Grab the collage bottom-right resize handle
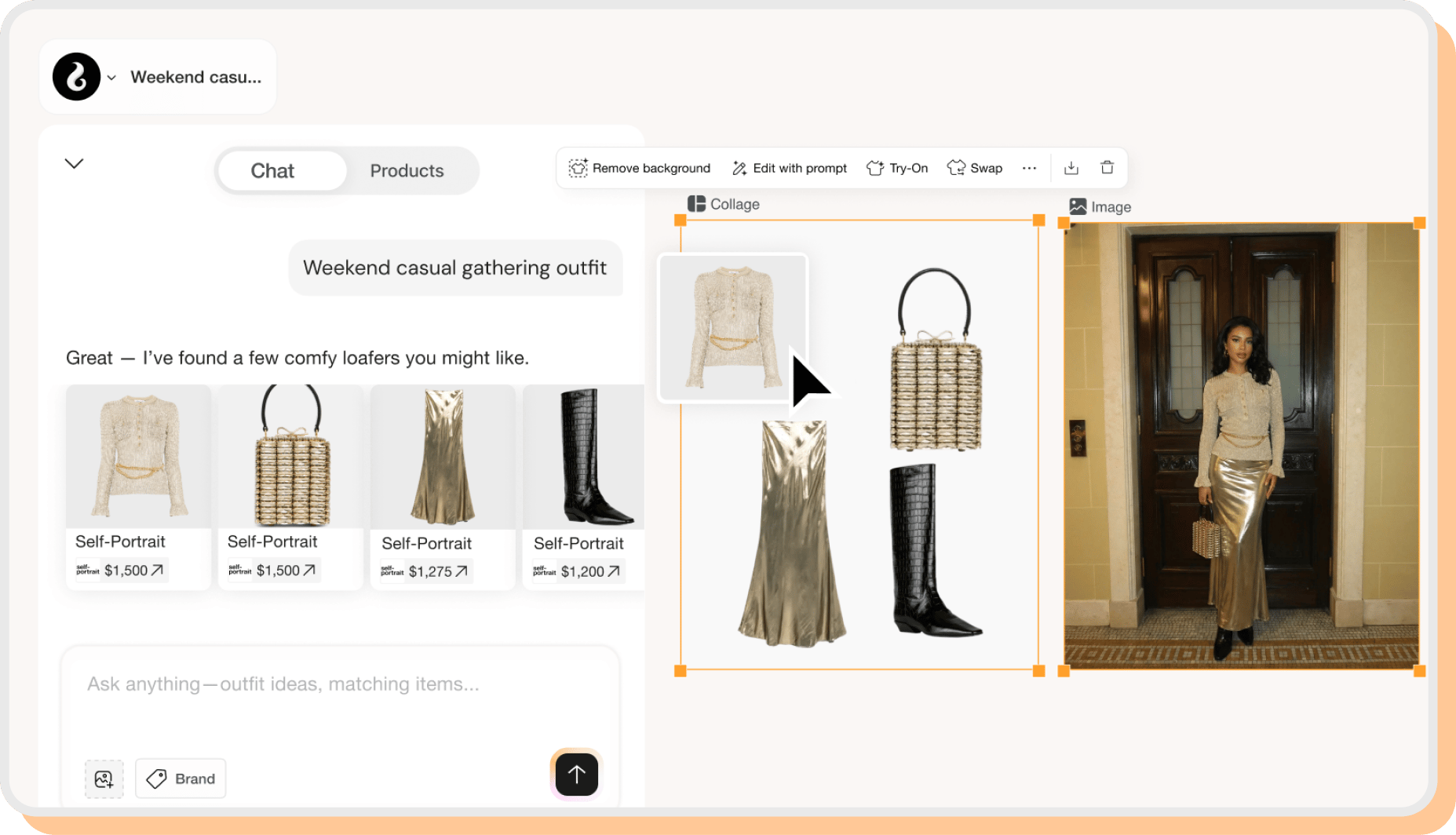 pos(1038,671)
